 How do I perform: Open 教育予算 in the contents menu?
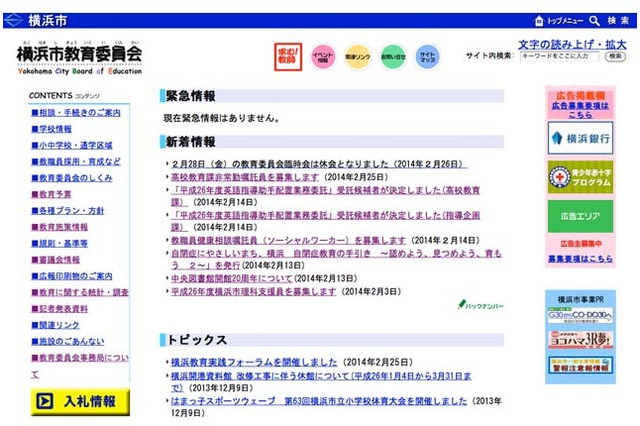click(51, 194)
